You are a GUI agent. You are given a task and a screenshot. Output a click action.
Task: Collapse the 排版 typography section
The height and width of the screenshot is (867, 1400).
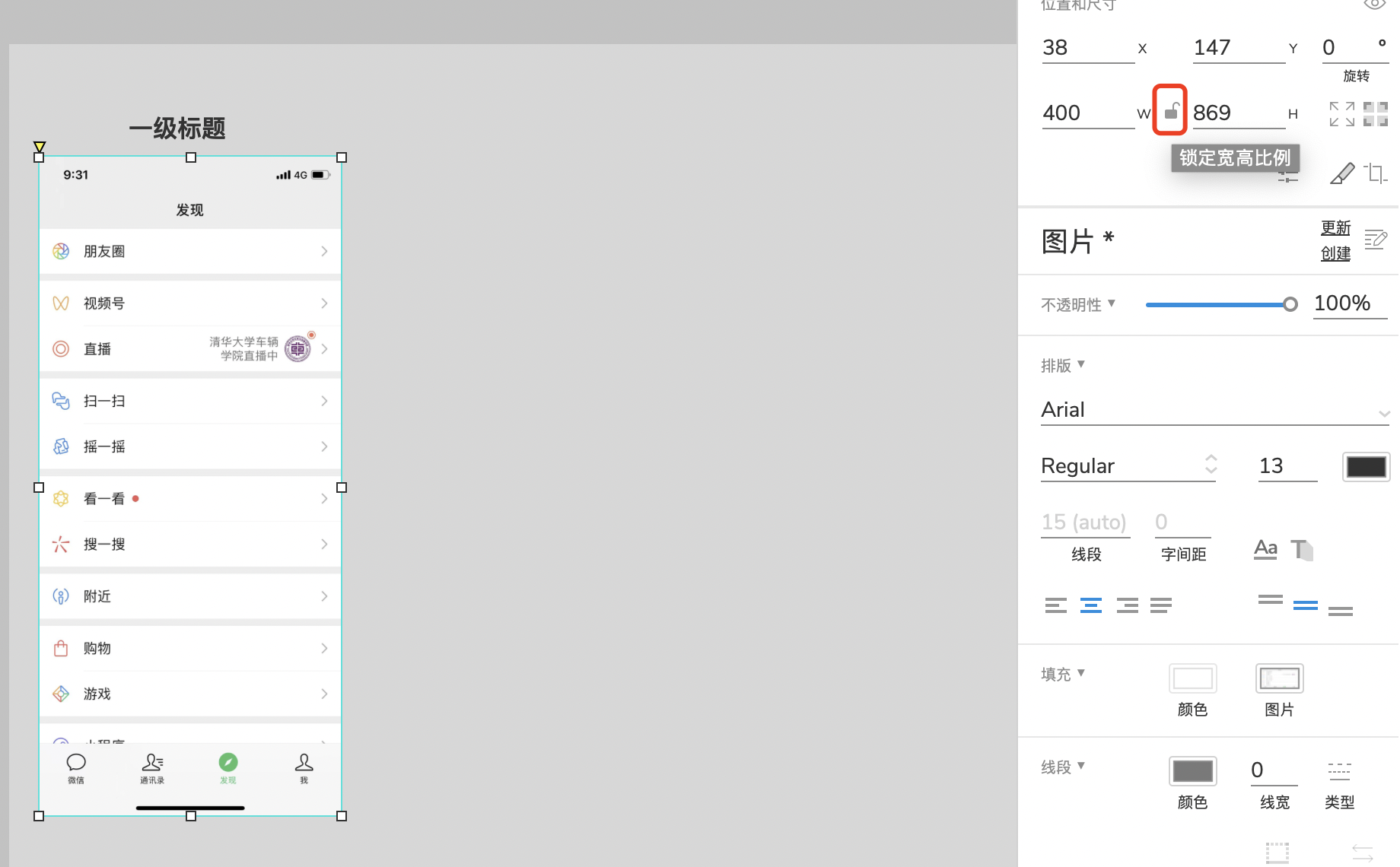click(1081, 364)
